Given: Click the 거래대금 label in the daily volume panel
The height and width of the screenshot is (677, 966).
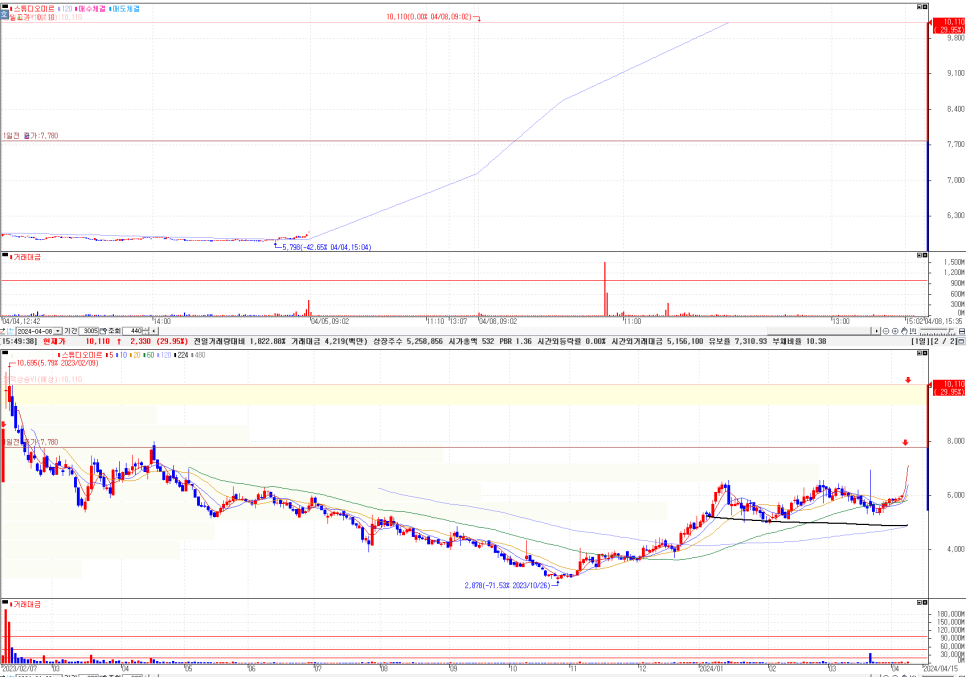Looking at the screenshot, I should (26, 605).
